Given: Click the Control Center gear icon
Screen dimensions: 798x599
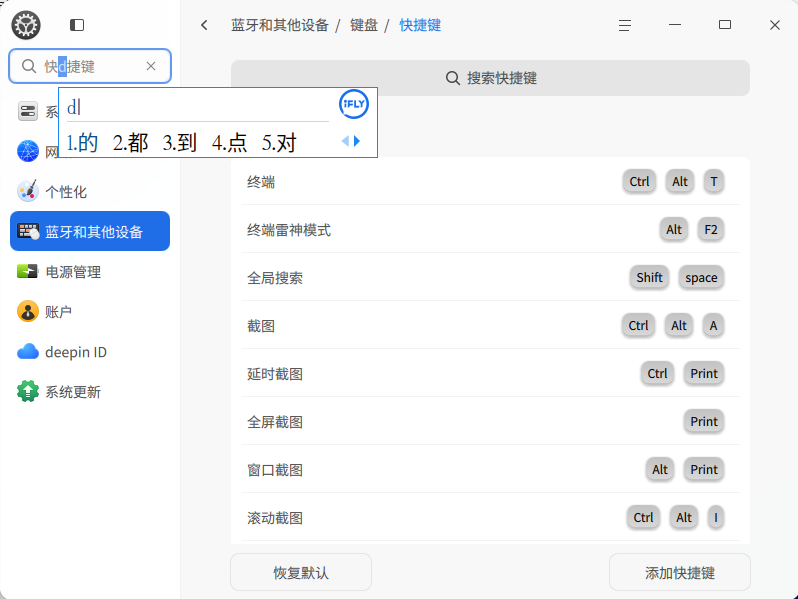Looking at the screenshot, I should (x=26, y=25).
